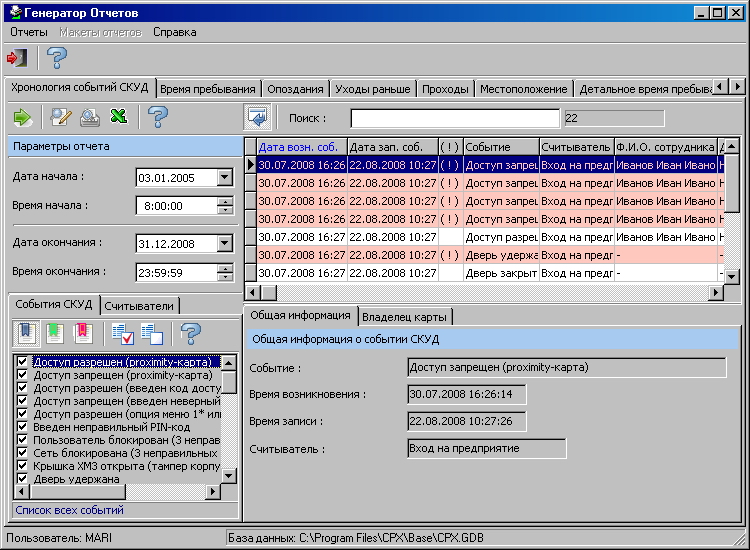This screenshot has width=750, height=550.
Task: Uncheck 'Дверь удержана' event checkbox
Action: coord(23,479)
